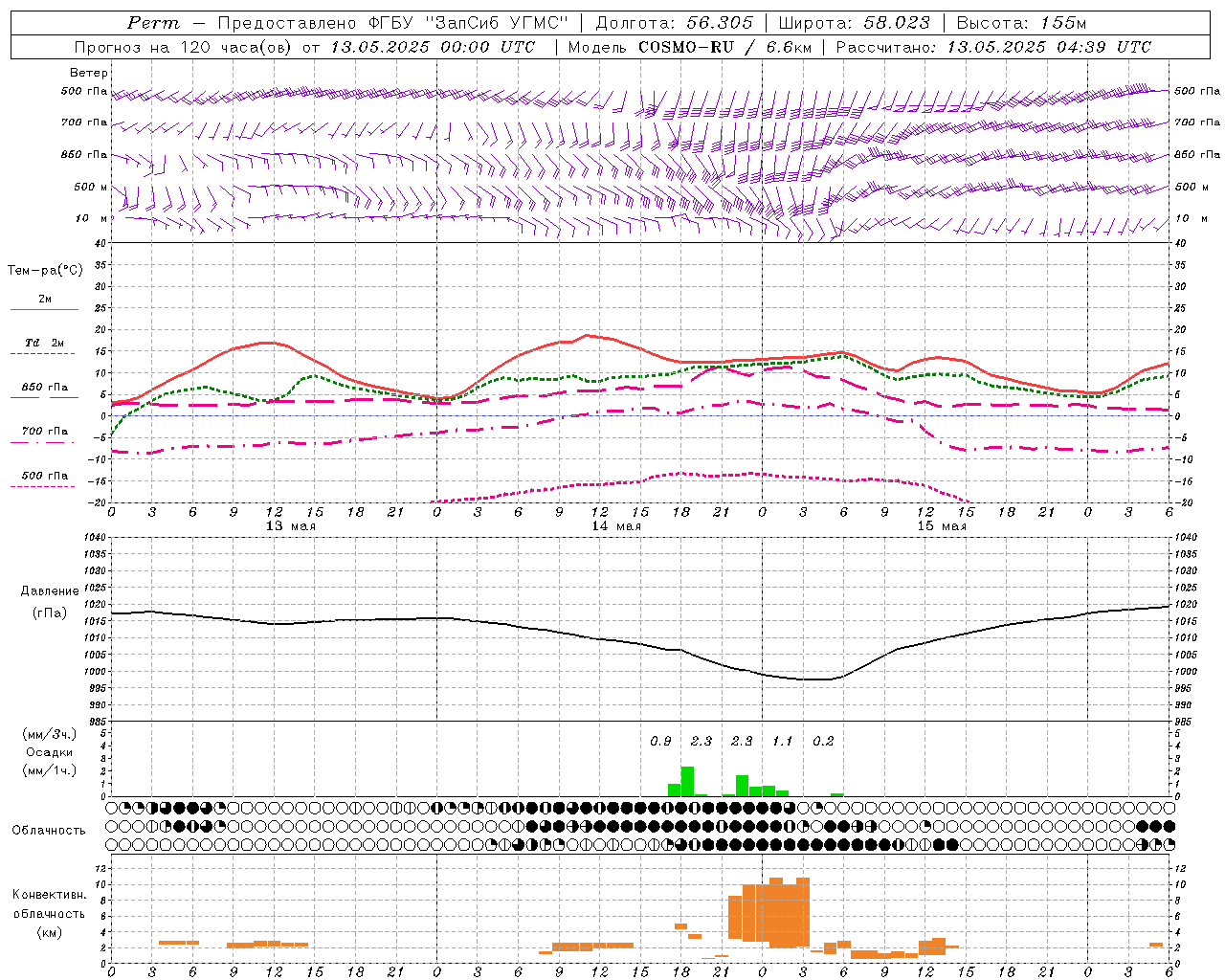Viewport: 1225px width, 980px height.
Task: Click the tallest green precipitation bar
Action: point(687,781)
